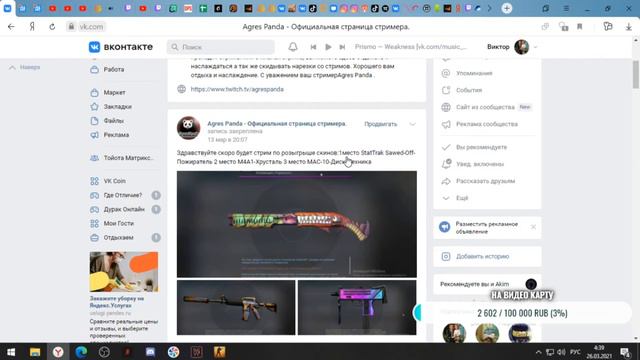640x360 pixels.
Task: Open Discord from taskbar
Action: pyautogui.click(x=150, y=352)
